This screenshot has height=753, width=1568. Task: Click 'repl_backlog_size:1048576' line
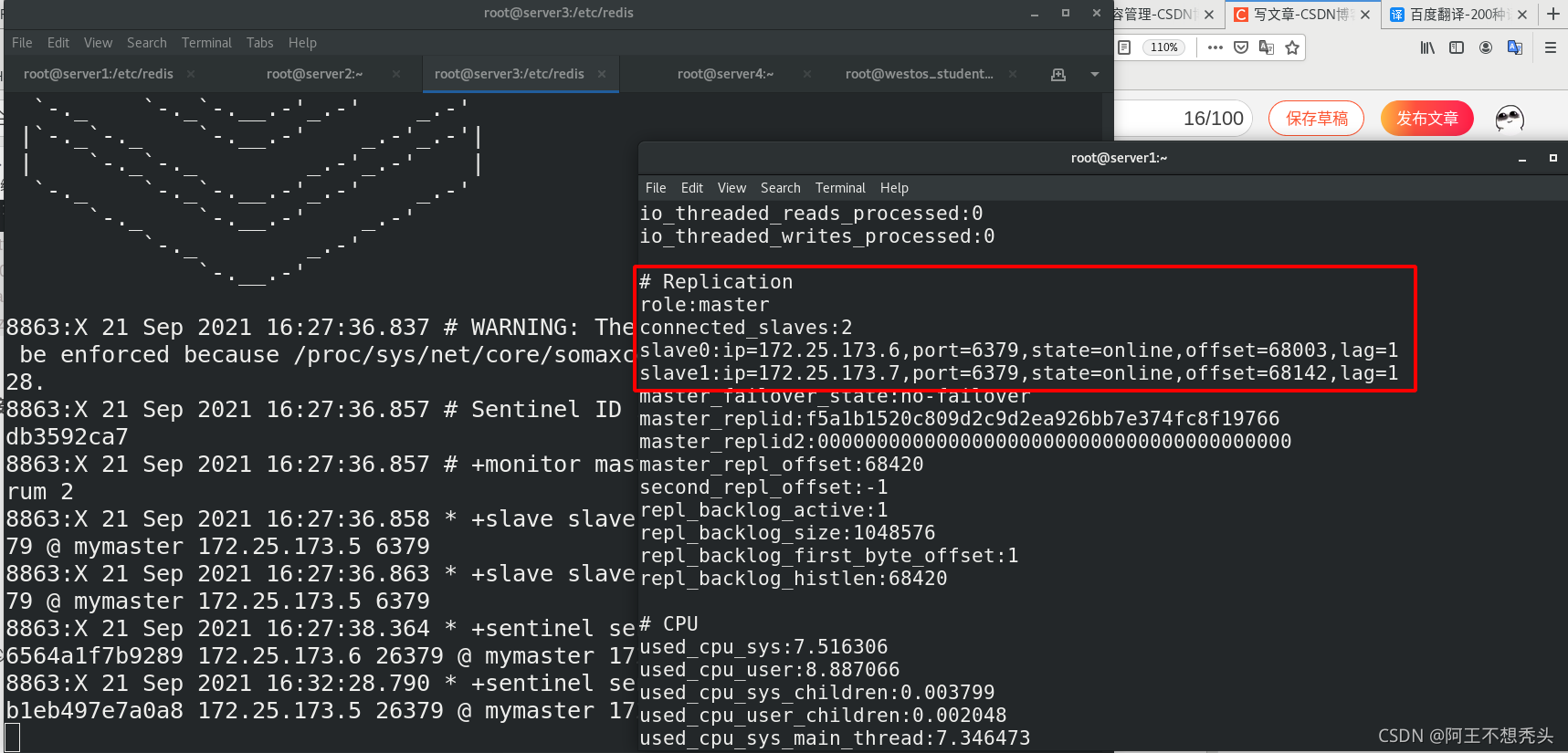coord(787,533)
